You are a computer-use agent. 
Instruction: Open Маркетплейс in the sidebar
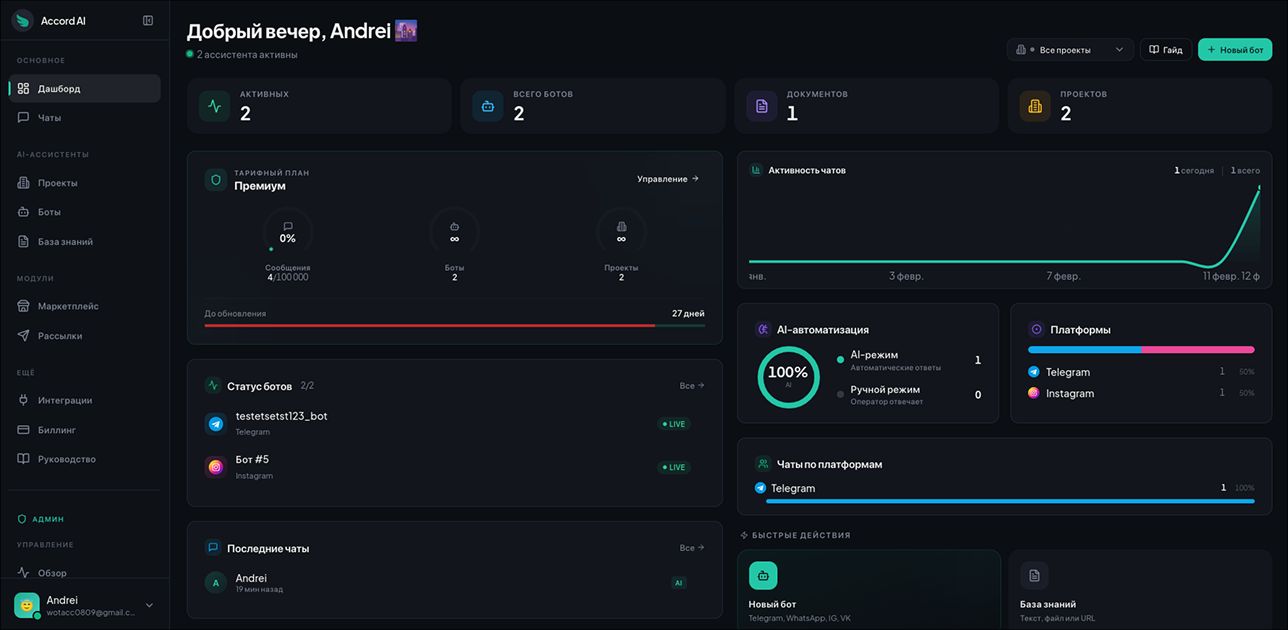click(x=84, y=306)
